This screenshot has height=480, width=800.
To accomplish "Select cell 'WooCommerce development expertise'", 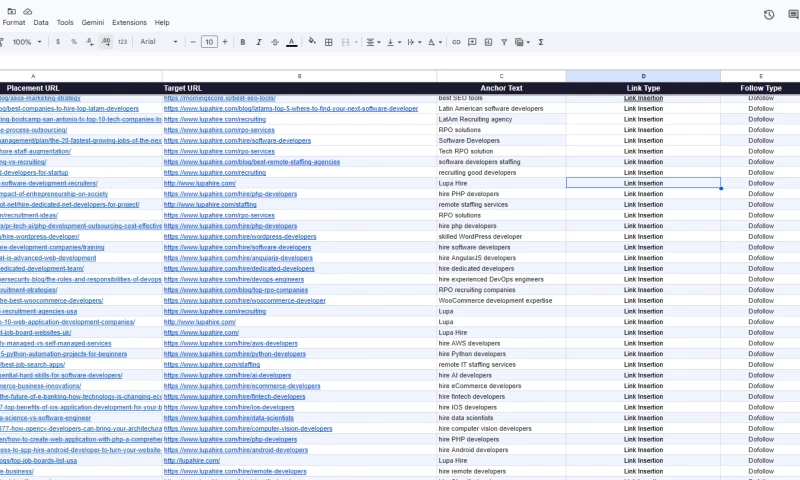I will coord(502,300).
